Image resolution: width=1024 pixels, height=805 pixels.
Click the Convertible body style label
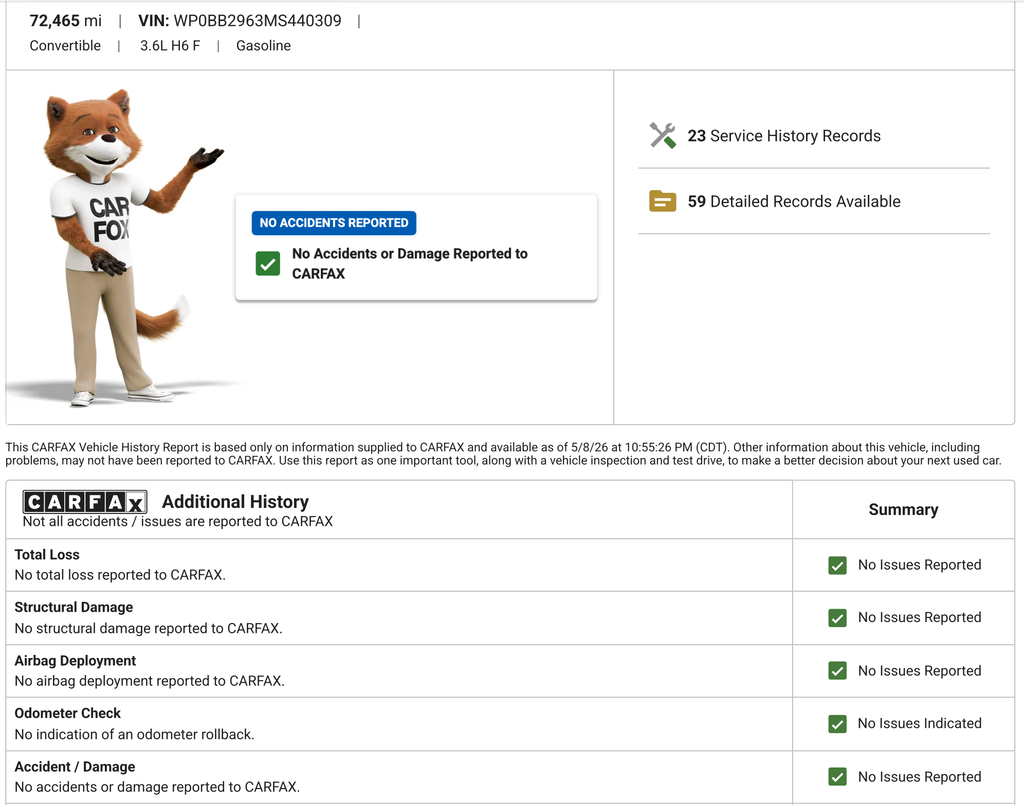65,46
